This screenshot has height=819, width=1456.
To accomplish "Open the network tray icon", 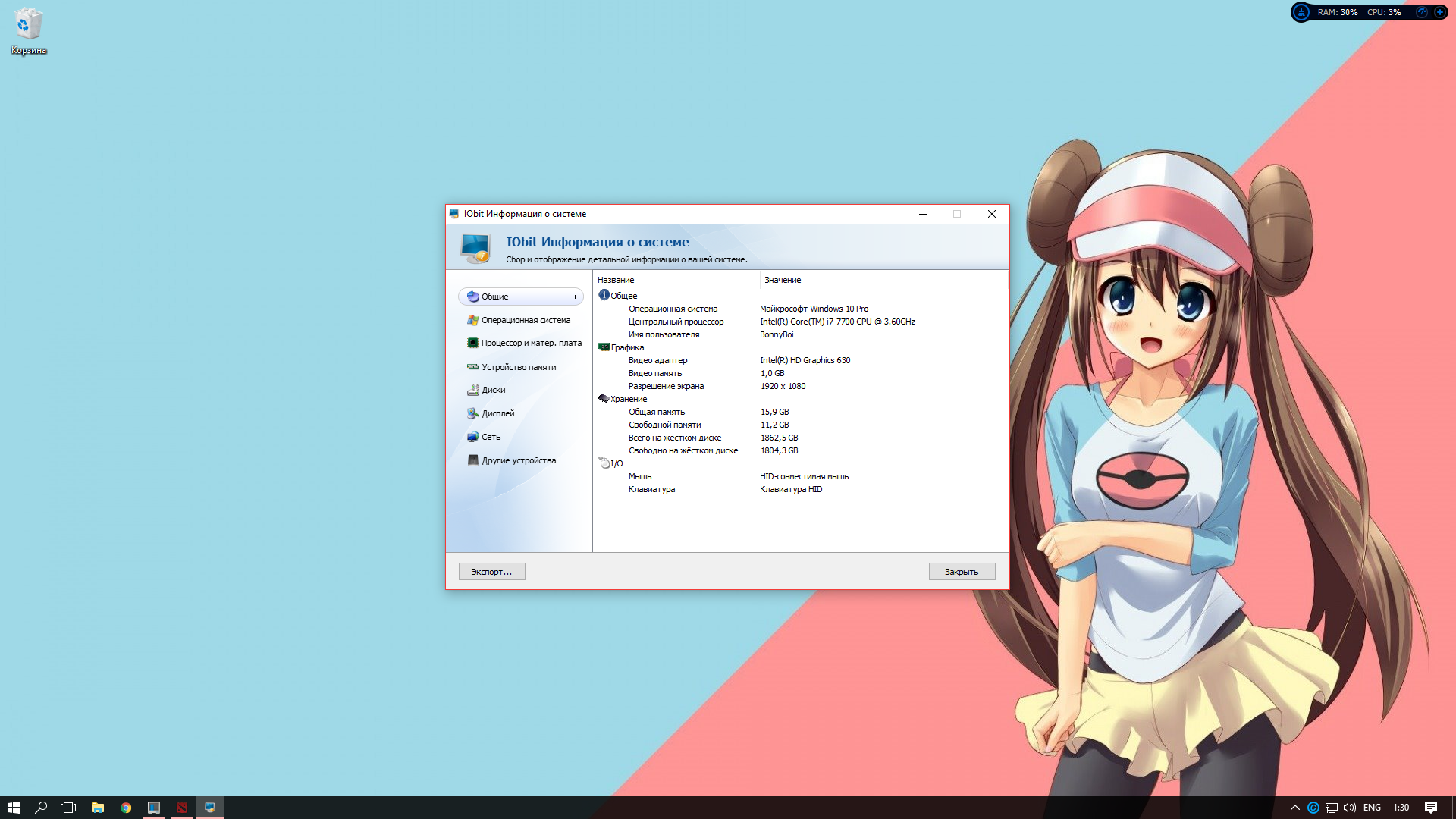I will [1332, 808].
